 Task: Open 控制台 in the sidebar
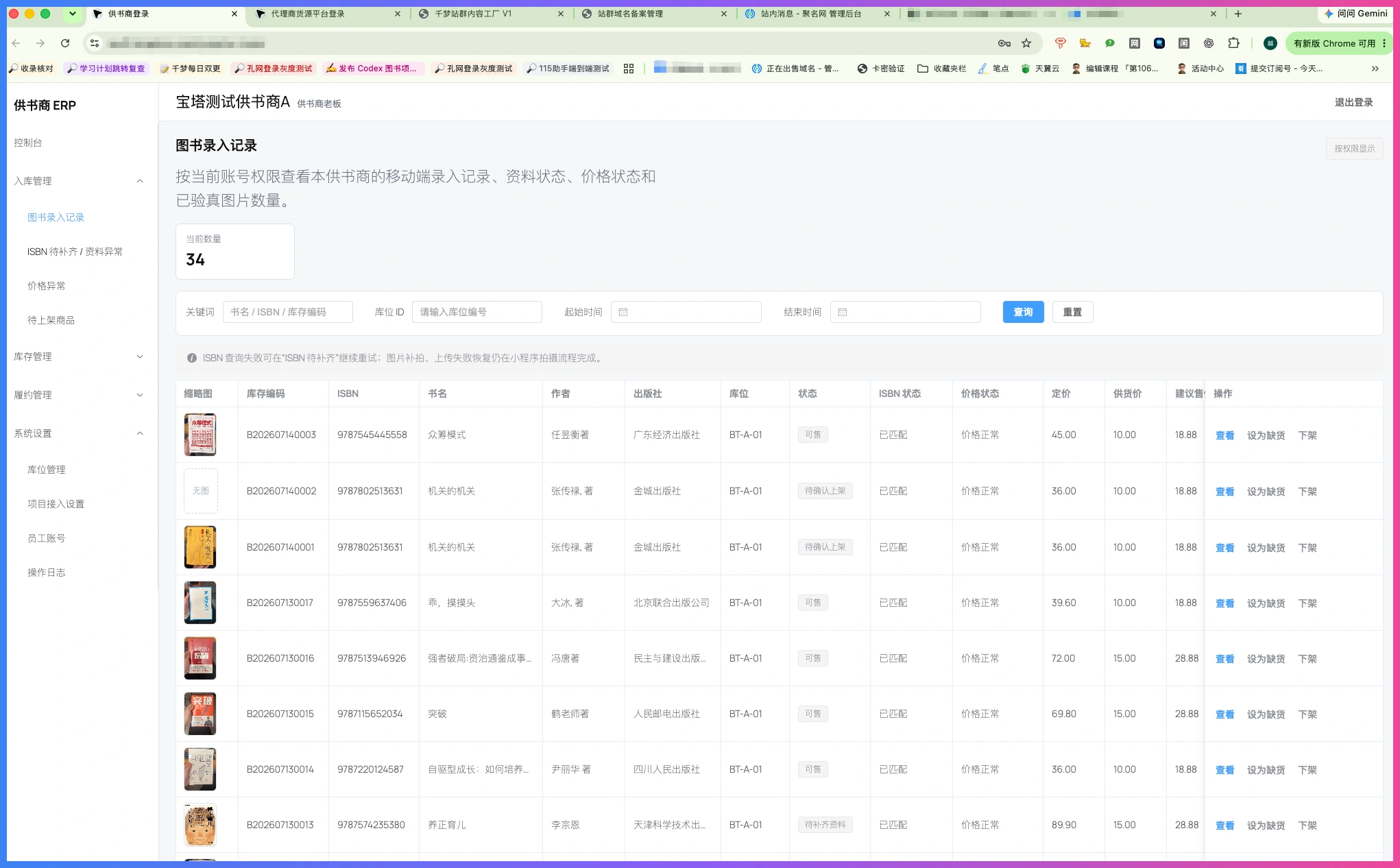(x=28, y=143)
